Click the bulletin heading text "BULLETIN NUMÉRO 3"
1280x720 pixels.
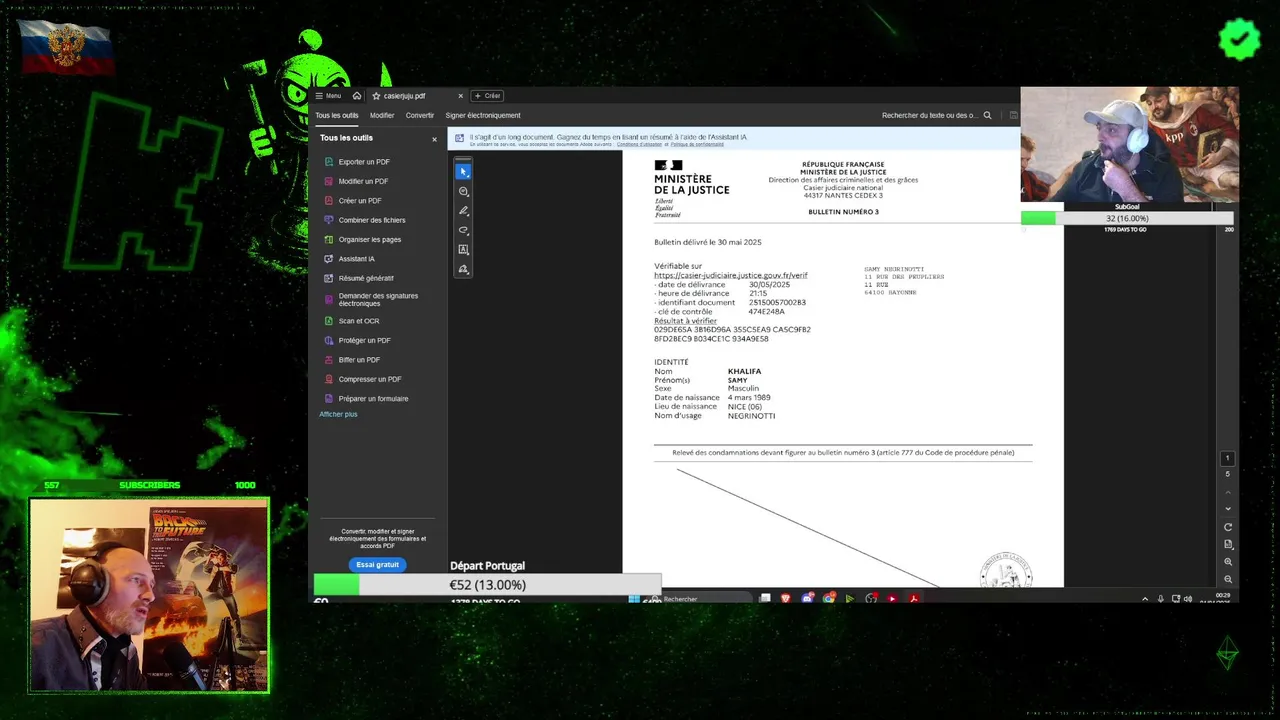843,212
